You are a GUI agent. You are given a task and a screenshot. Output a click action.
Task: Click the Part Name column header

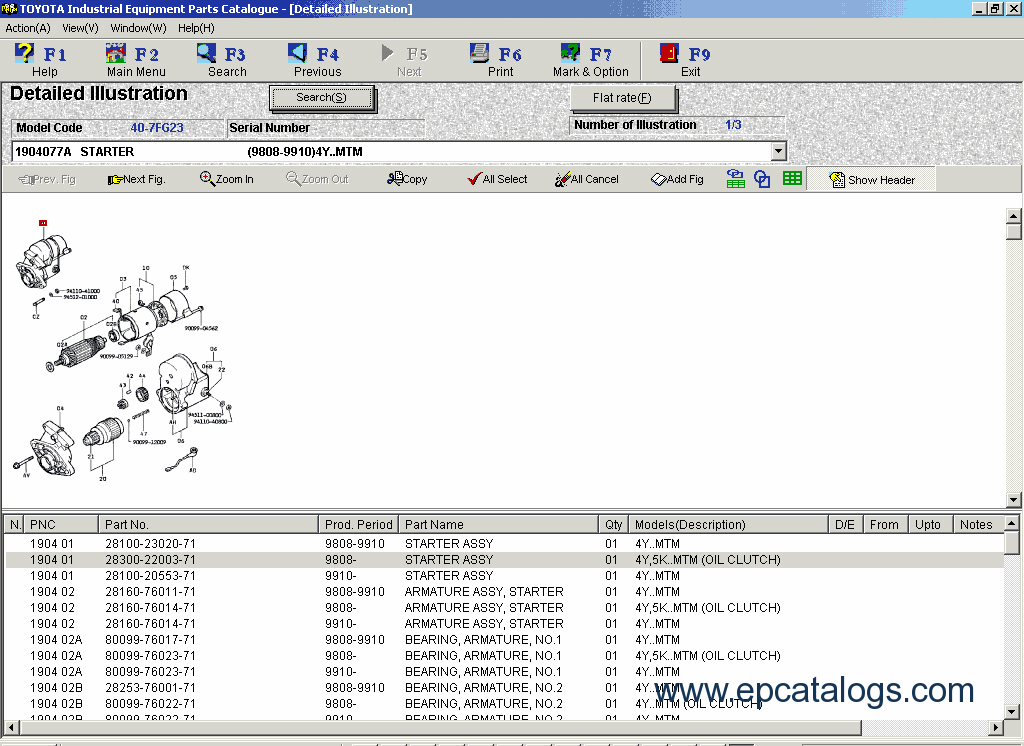coord(499,525)
